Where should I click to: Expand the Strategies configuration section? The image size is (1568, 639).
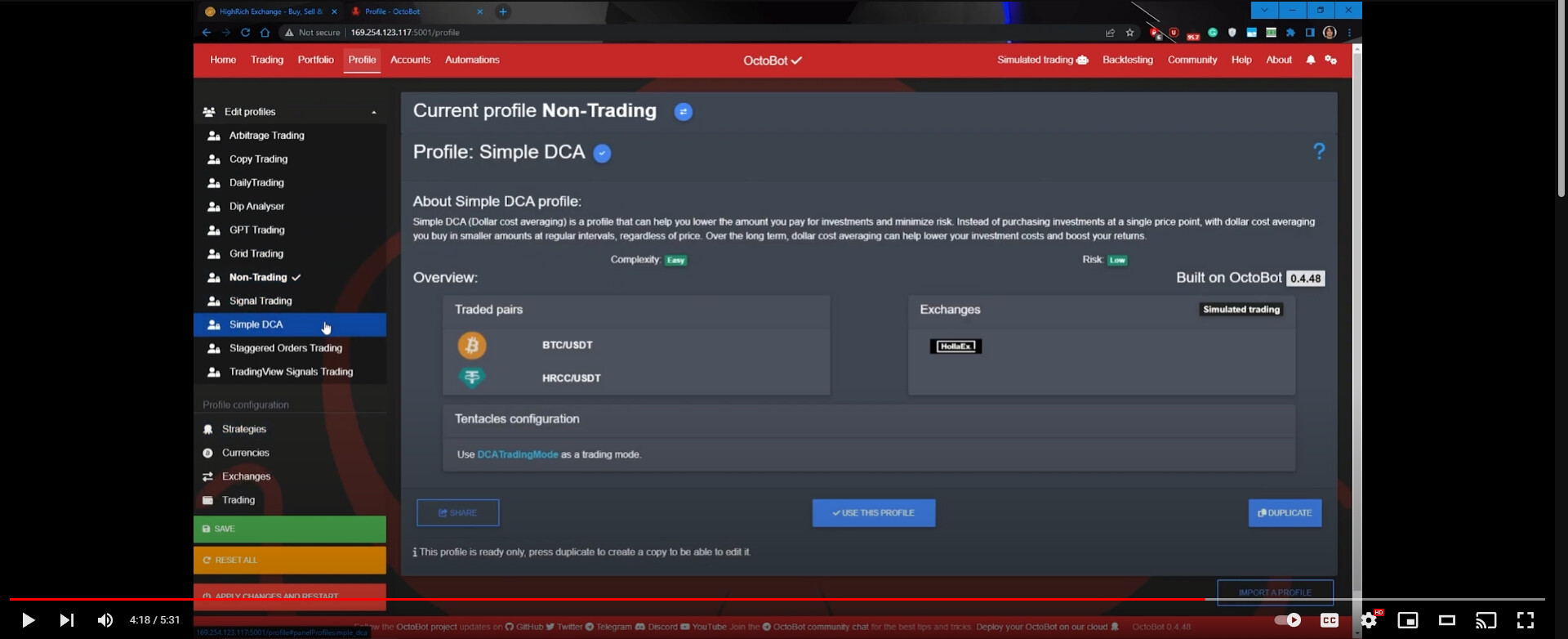pyautogui.click(x=243, y=429)
